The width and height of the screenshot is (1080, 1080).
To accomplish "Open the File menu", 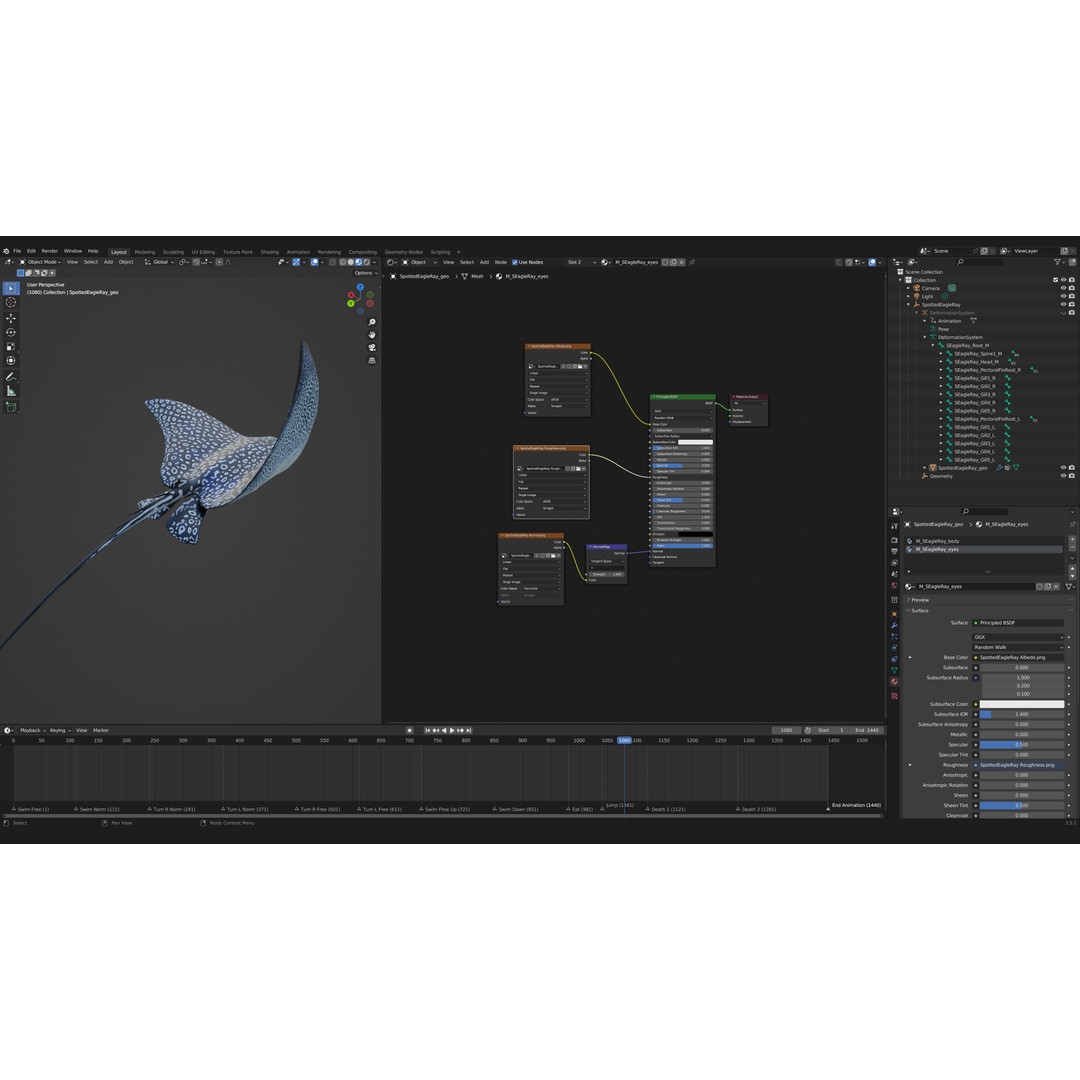I will pyautogui.click(x=17, y=251).
